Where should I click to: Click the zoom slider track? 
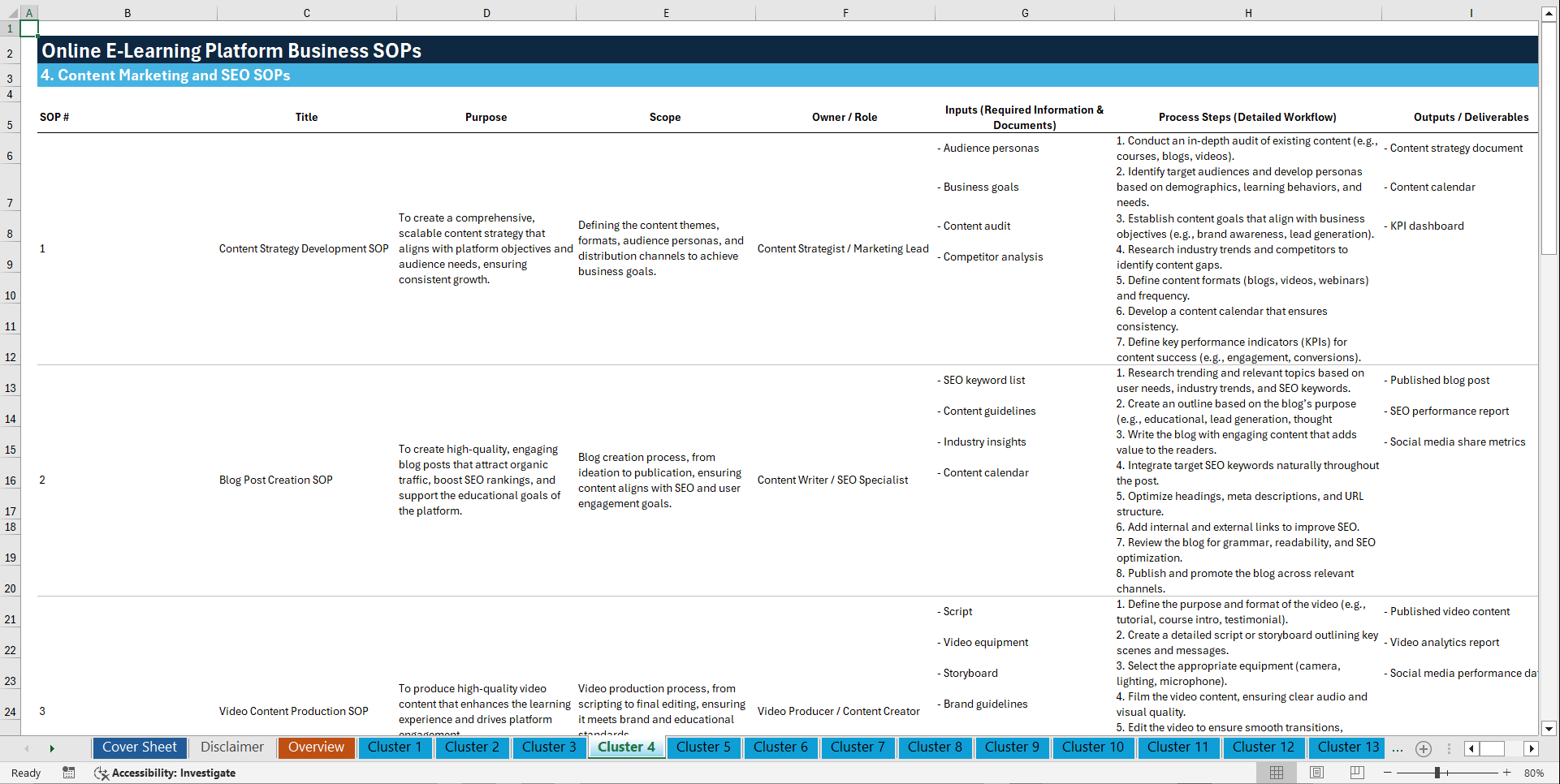1447,773
